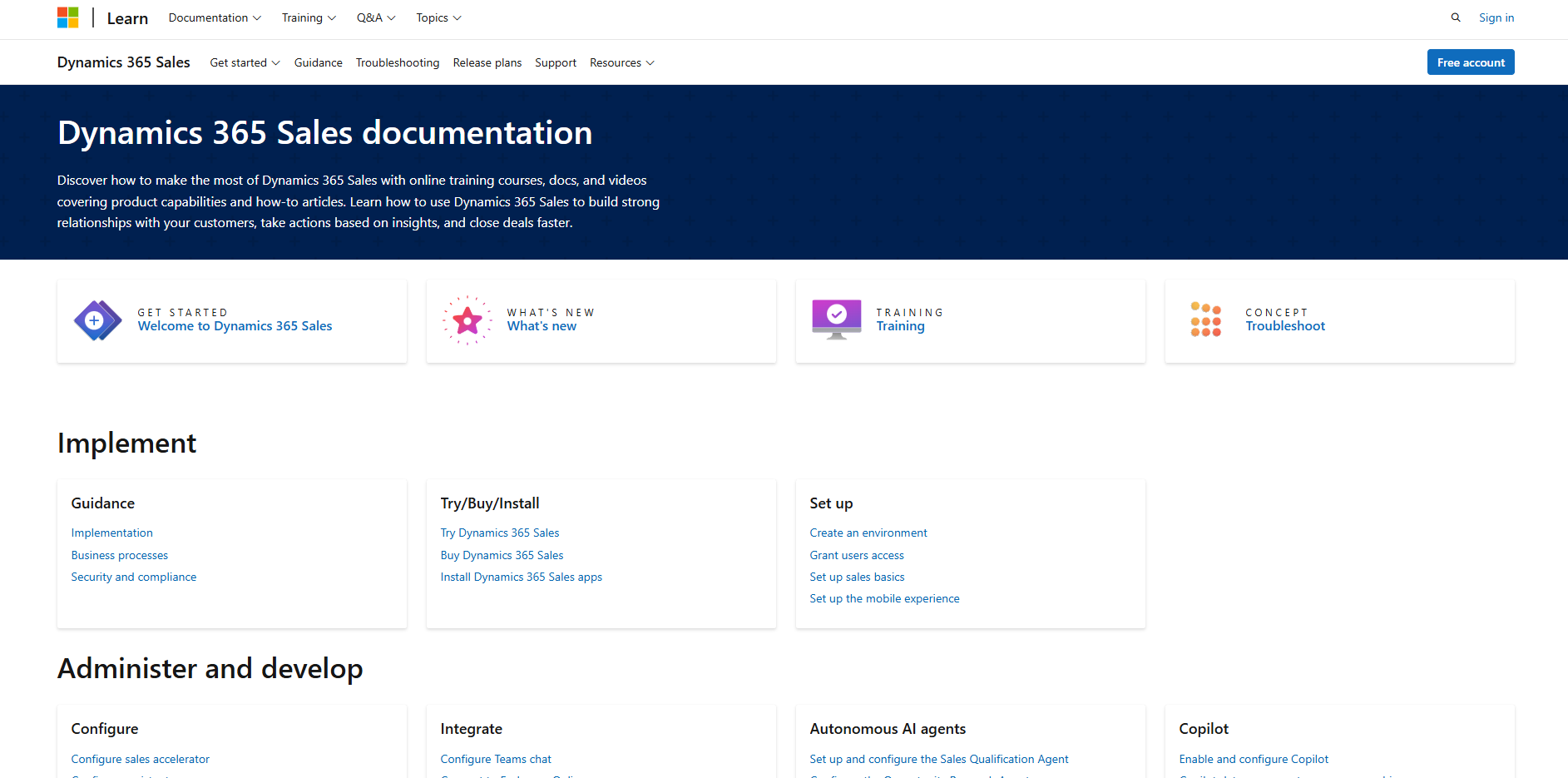Click the Set up card title
The height and width of the screenshot is (778, 1568).
coord(831,503)
